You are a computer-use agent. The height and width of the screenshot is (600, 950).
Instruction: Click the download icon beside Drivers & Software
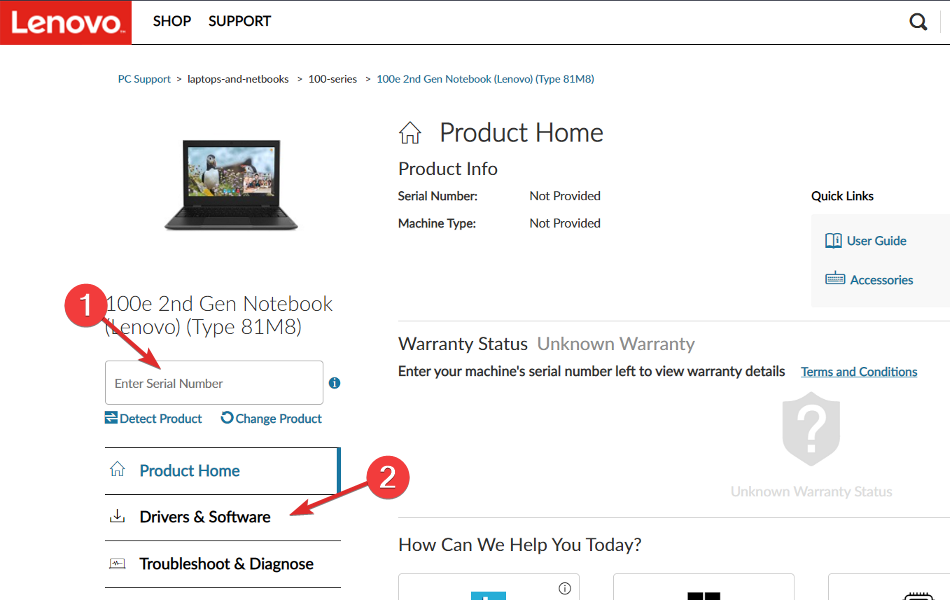click(x=117, y=516)
